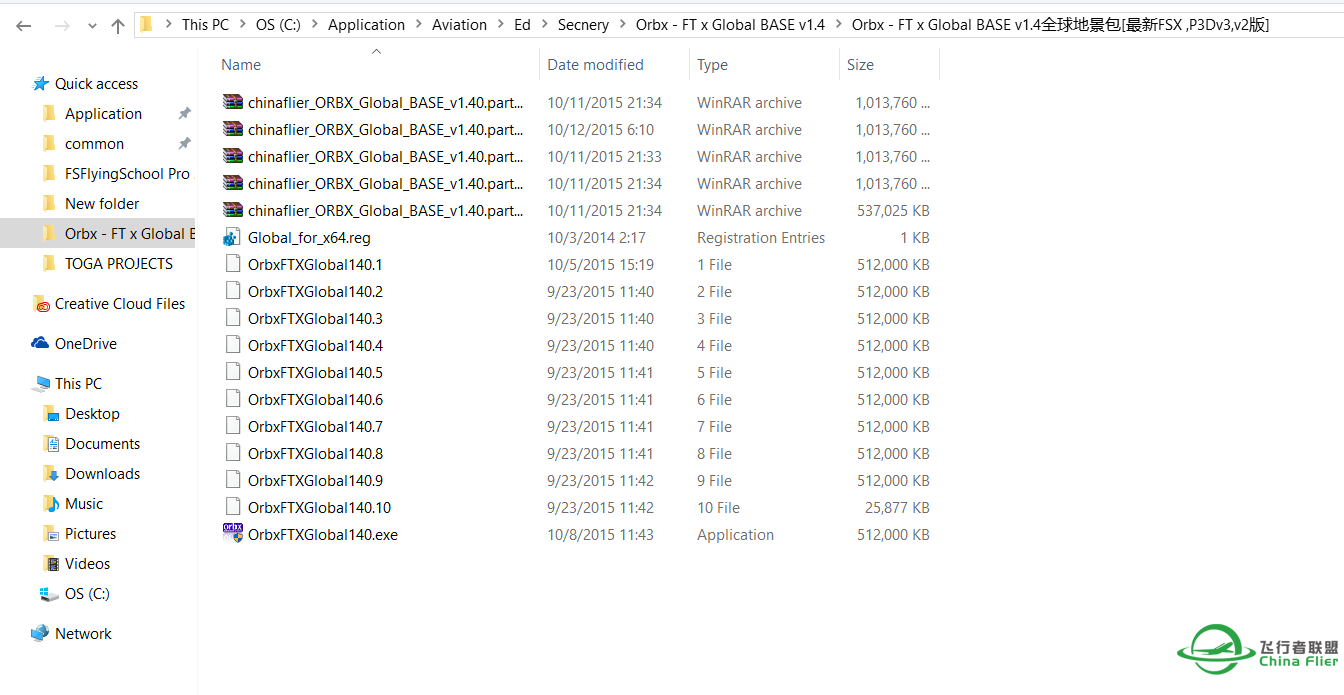The width and height of the screenshot is (1344, 695).
Task: Expand chevron after OS (C:) in address bar
Action: [314, 25]
